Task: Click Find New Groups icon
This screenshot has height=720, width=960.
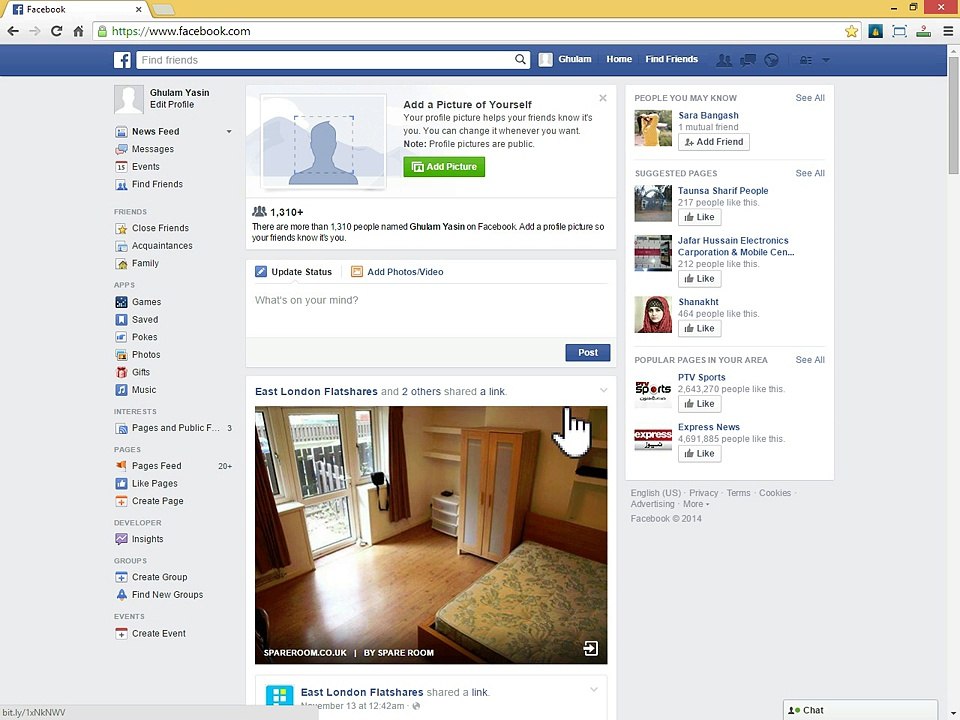Action: click(x=121, y=594)
